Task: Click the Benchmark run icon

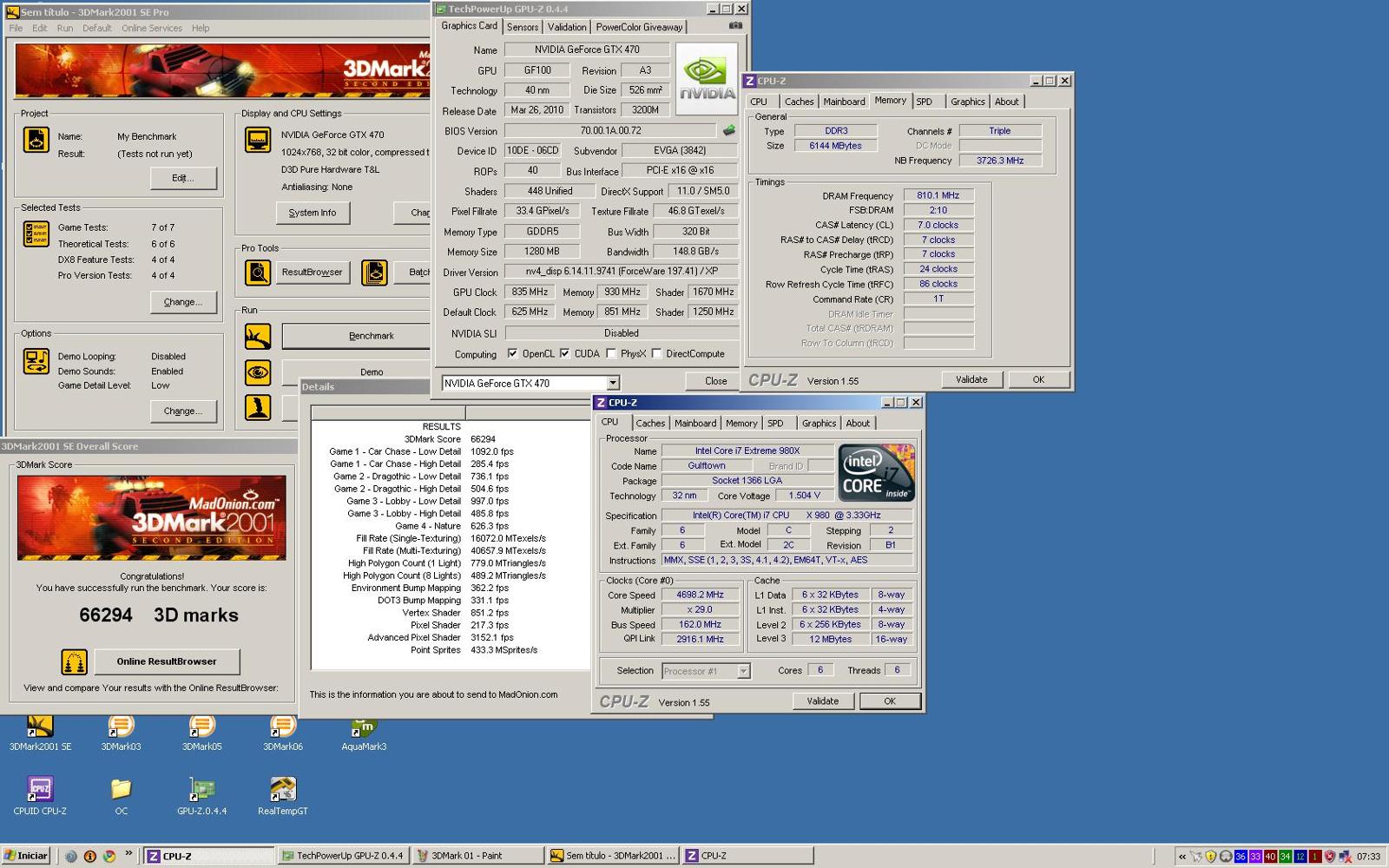Action: pos(258,336)
